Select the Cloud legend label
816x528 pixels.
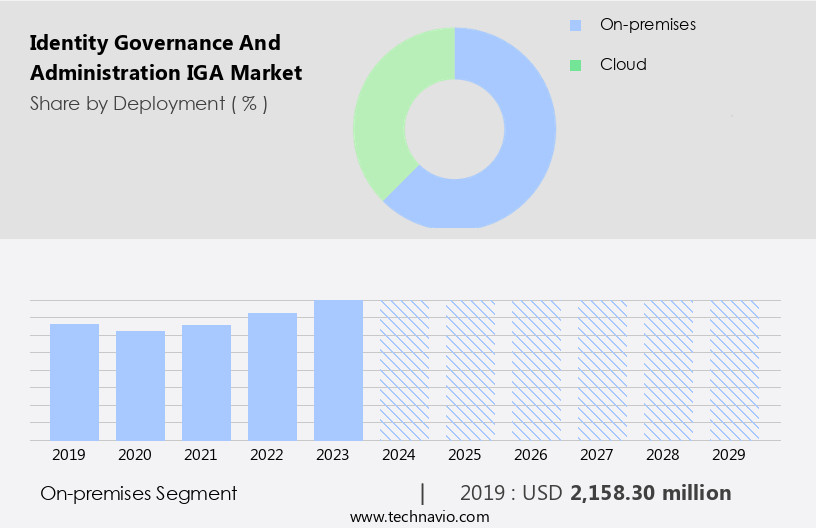[x=623, y=65]
